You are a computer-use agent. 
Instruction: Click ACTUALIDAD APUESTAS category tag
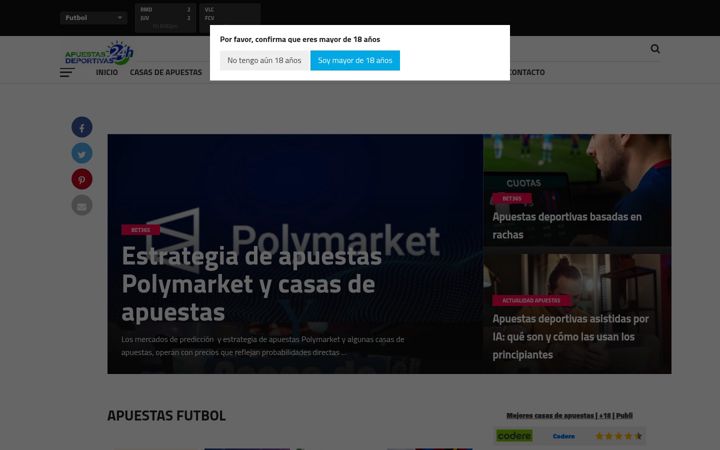click(531, 301)
